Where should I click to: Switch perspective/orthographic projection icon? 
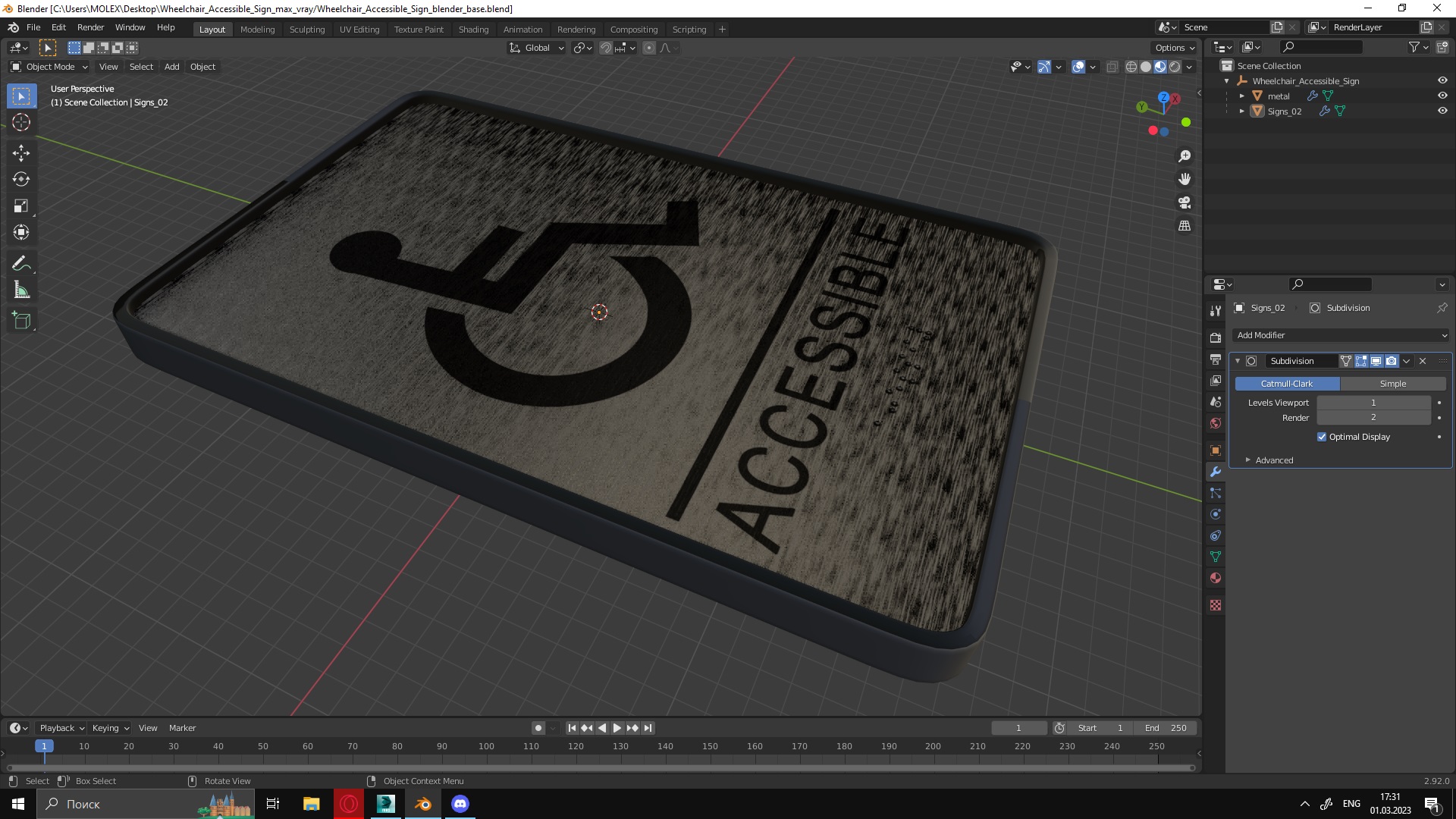point(1185,226)
